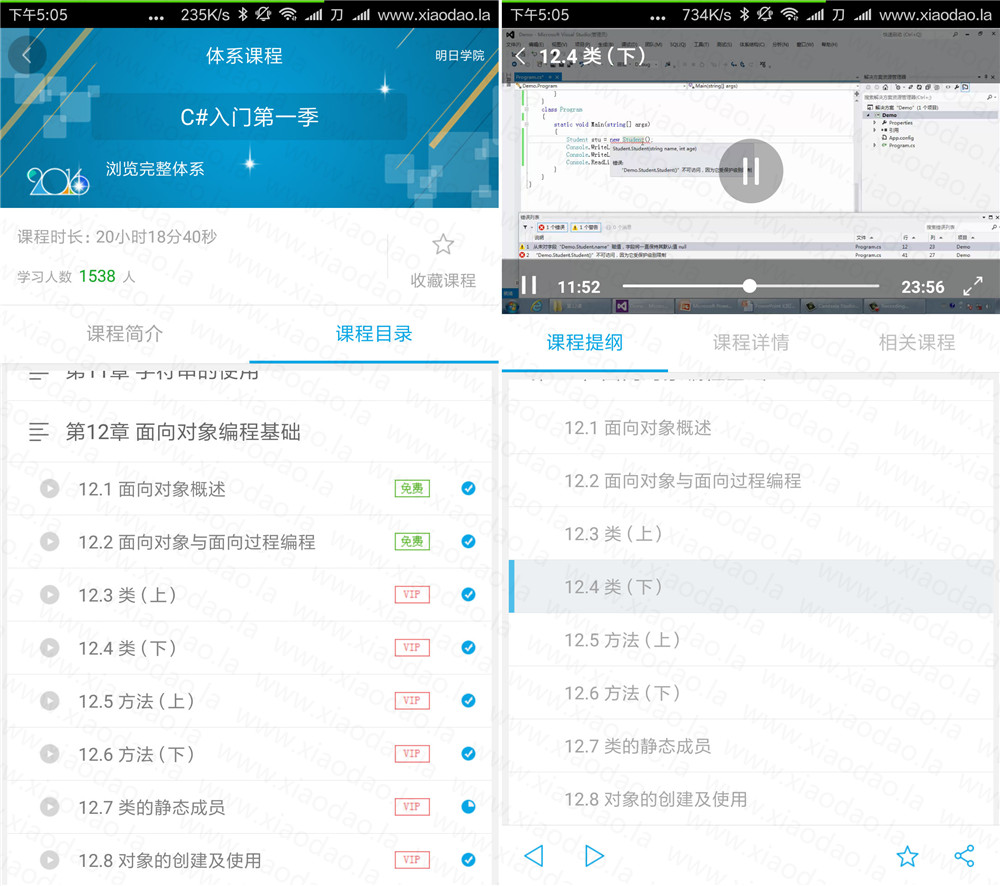Image resolution: width=1000 pixels, height=886 pixels.
Task: Toggle the checkmark for 12.5 方法（上）
Action: [x=468, y=701]
